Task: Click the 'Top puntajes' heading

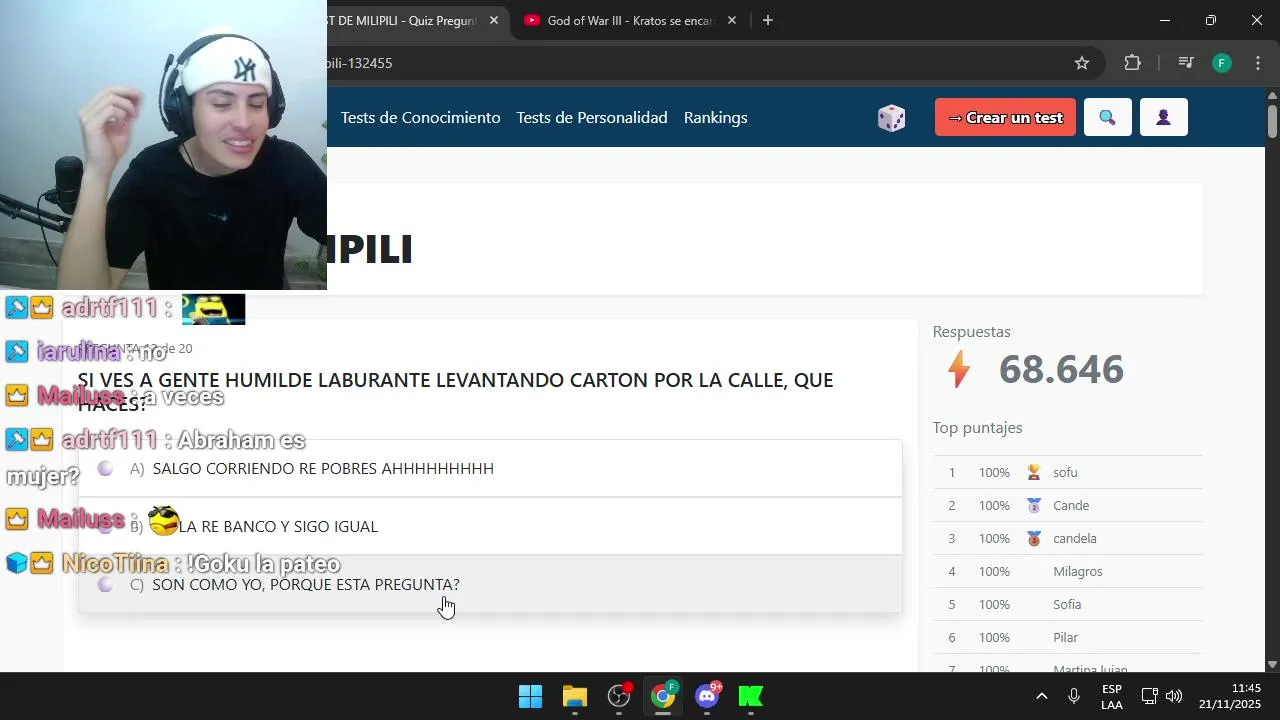Action: click(977, 428)
